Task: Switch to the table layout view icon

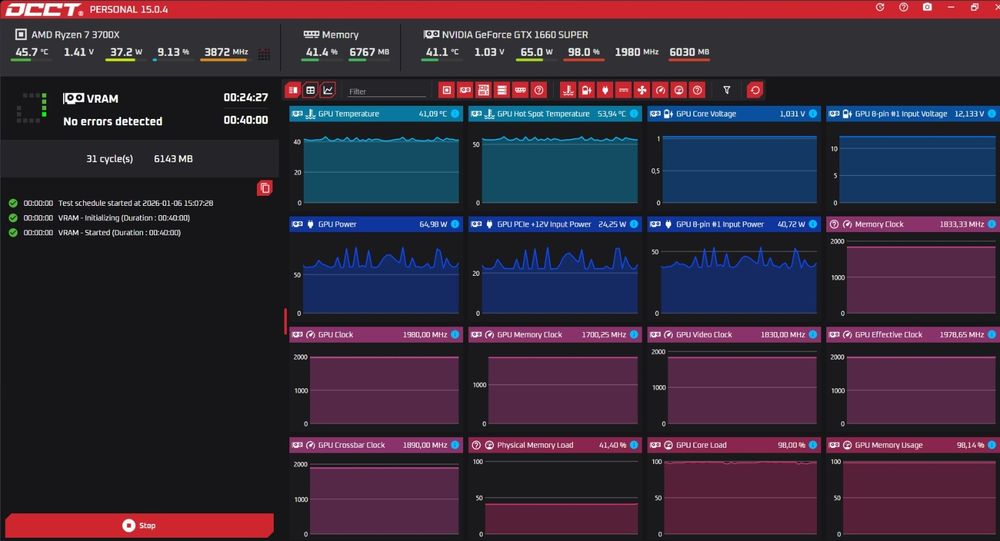Action: [311, 90]
